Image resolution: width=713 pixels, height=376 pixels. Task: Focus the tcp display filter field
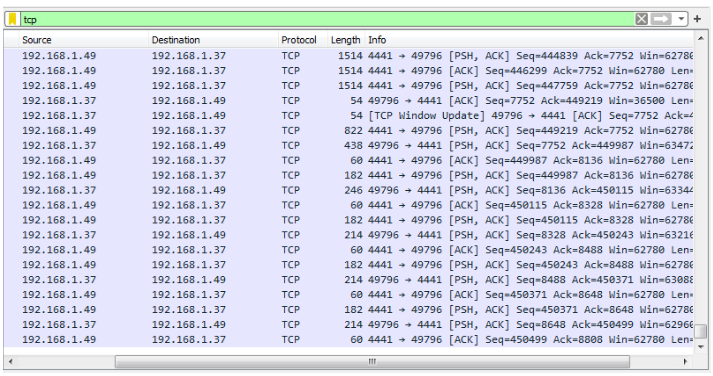327,19
